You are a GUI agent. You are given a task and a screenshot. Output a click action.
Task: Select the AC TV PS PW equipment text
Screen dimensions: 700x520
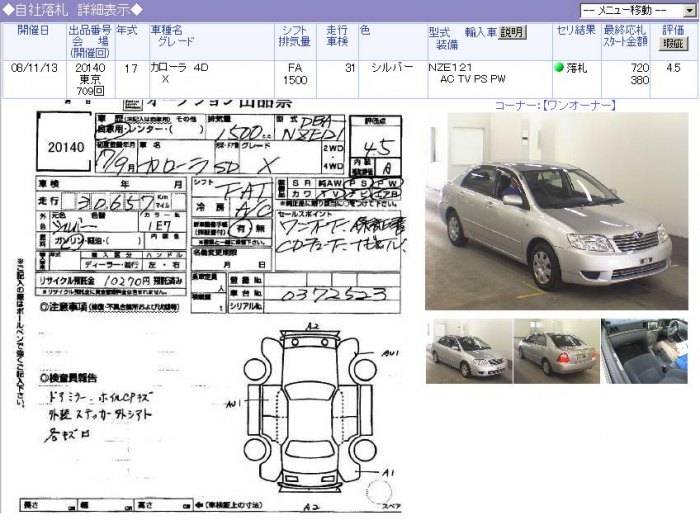[x=473, y=79]
